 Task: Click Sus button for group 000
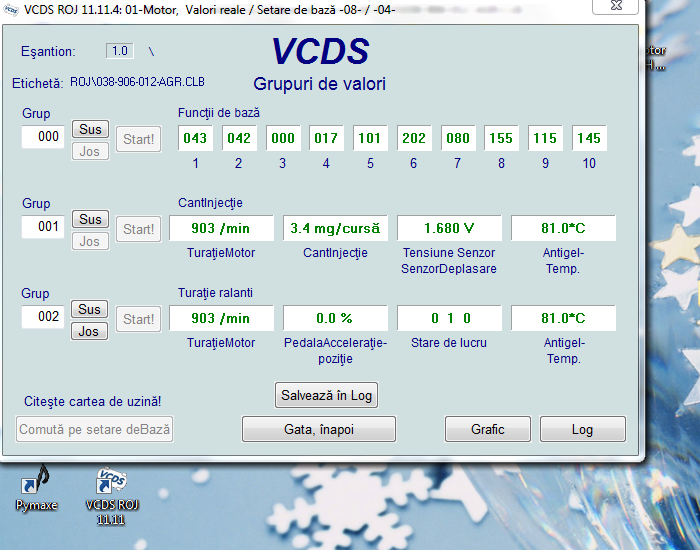coord(90,129)
